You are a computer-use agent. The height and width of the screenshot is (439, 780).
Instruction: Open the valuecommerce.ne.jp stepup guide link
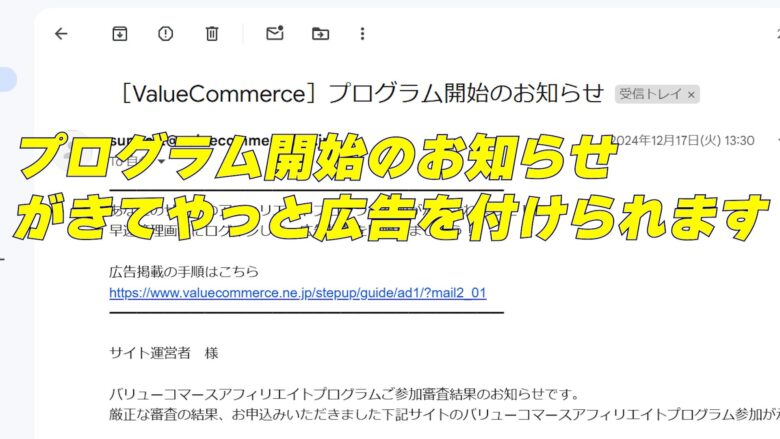coord(297,293)
